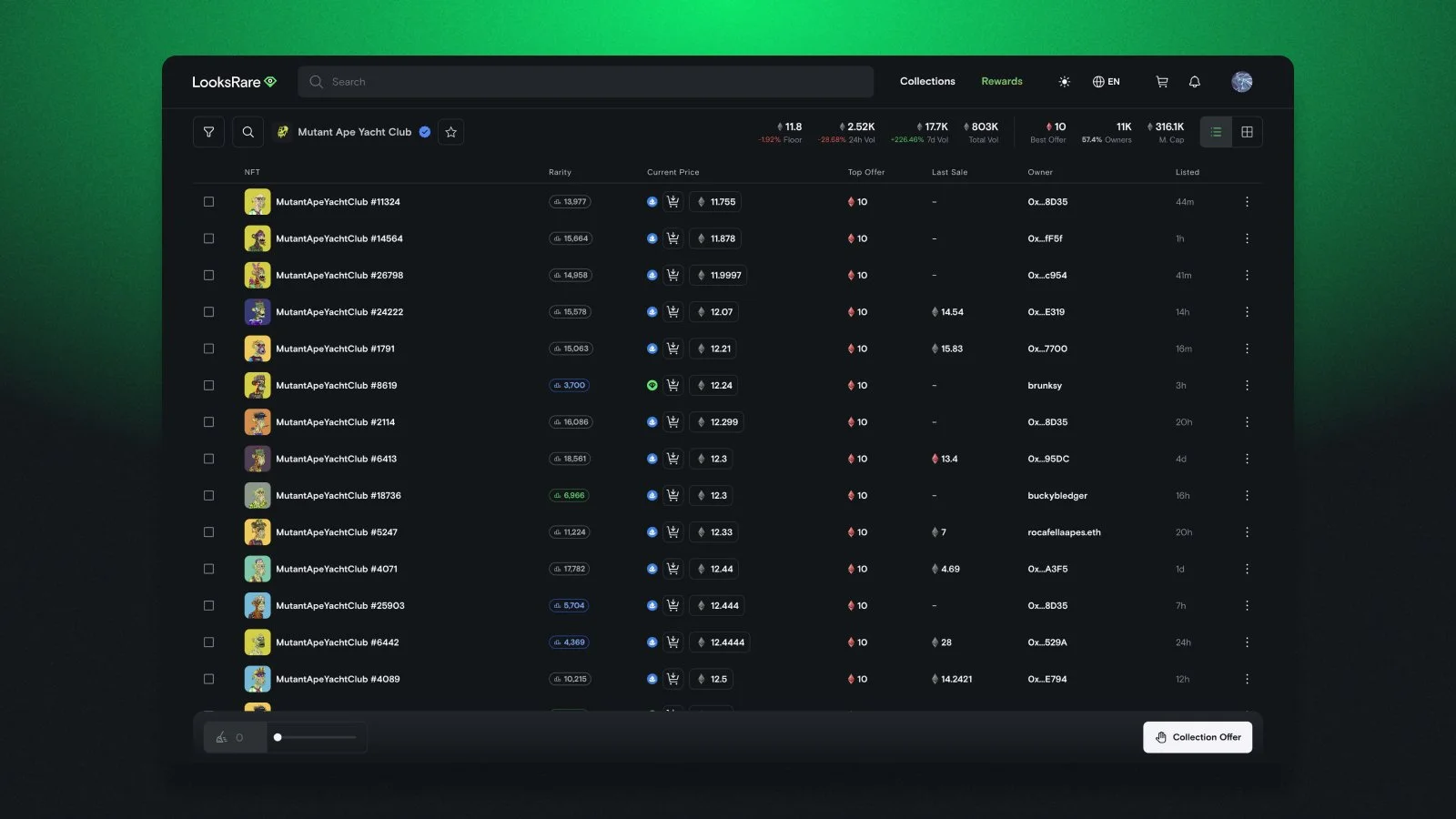Image resolution: width=1456 pixels, height=819 pixels.
Task: Toggle light mode sun icon
Action: coord(1064,82)
